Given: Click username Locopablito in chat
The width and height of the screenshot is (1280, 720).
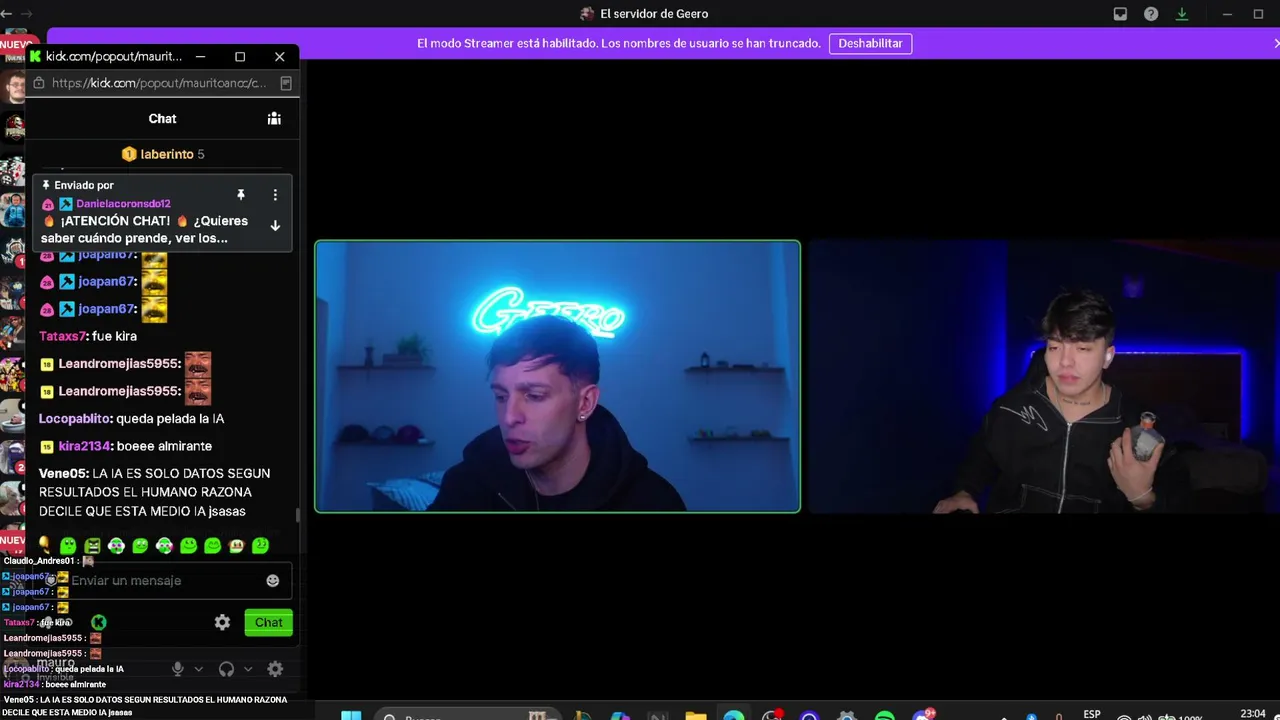Looking at the screenshot, I should tap(75, 419).
